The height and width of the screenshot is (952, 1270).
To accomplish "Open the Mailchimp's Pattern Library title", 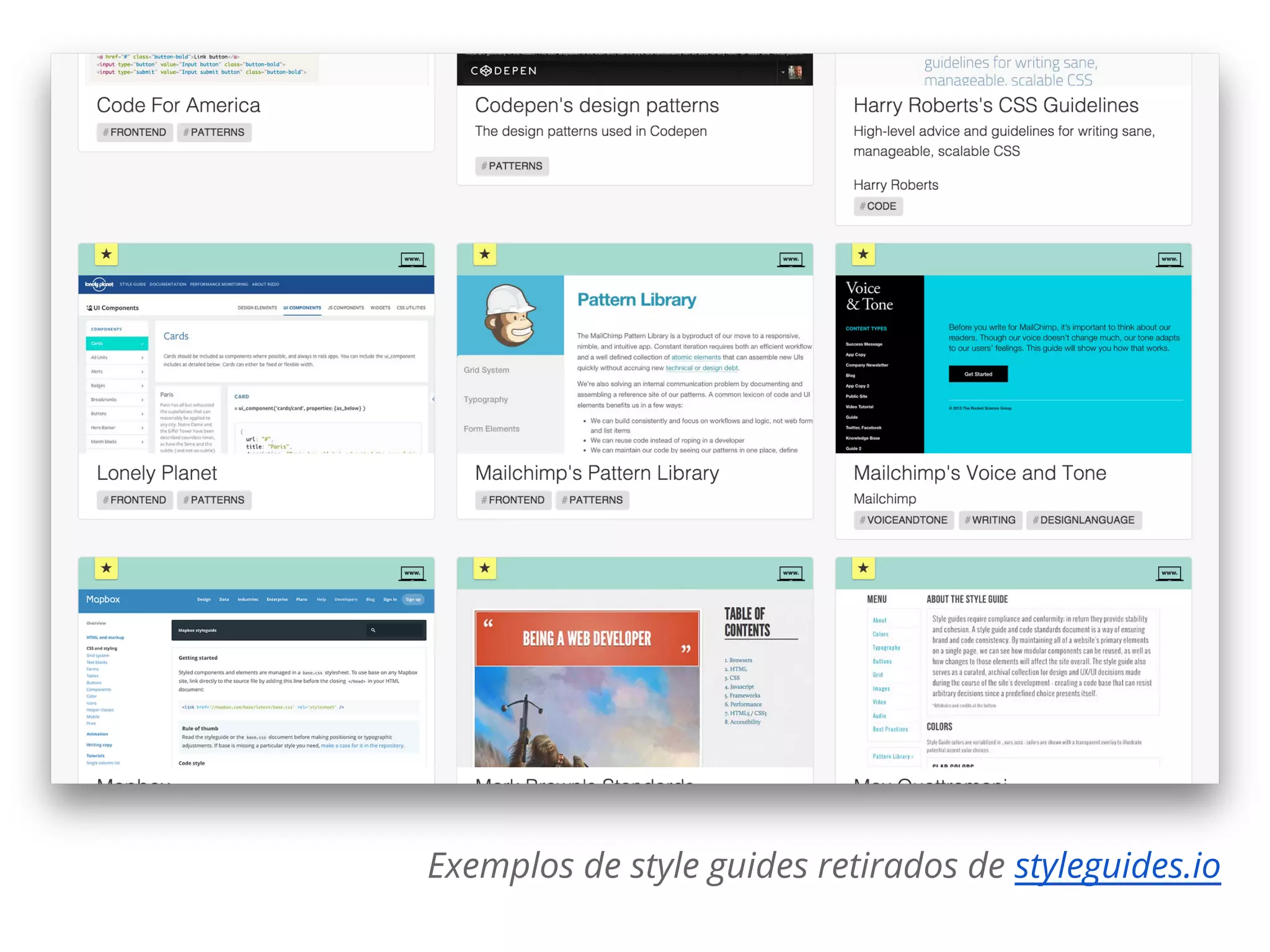I will pyautogui.click(x=597, y=473).
